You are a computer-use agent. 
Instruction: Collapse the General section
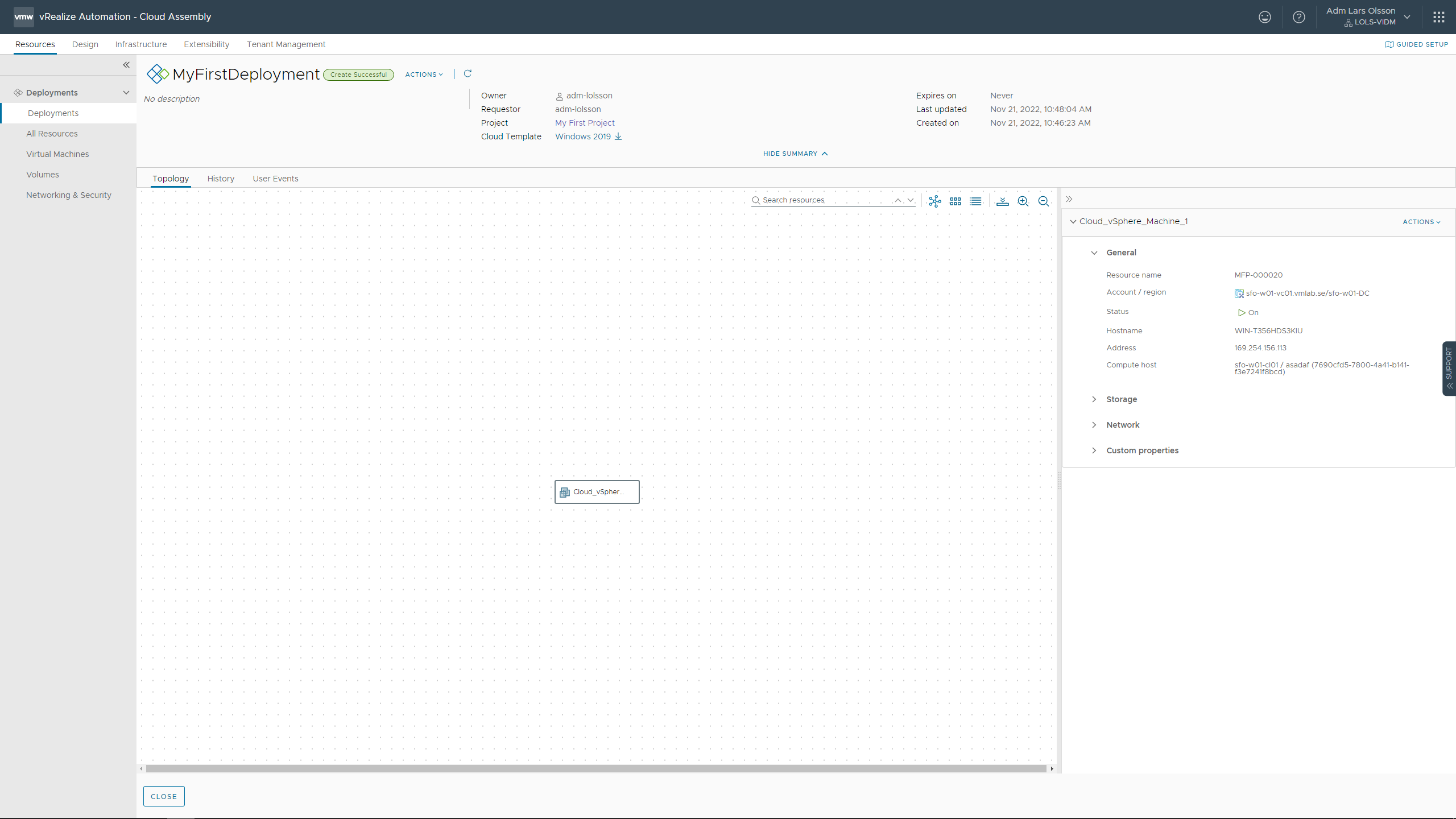point(1094,253)
